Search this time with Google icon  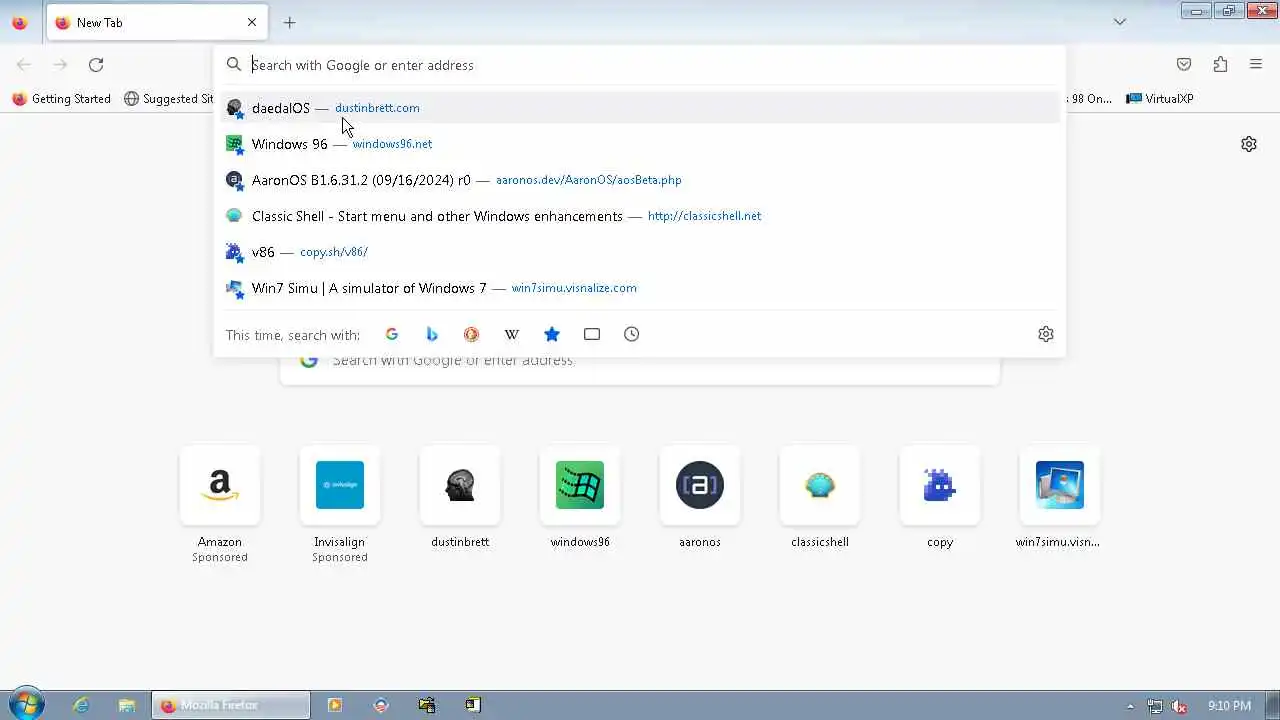(392, 334)
